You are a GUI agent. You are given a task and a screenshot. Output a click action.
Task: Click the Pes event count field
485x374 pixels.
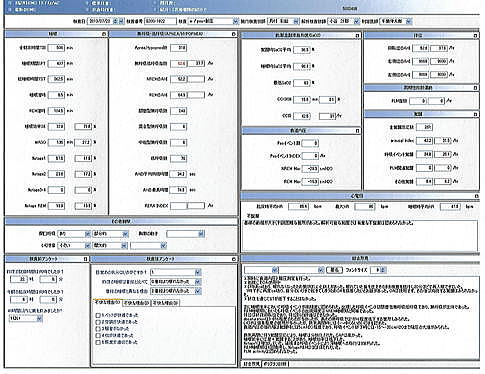[x=310, y=143]
